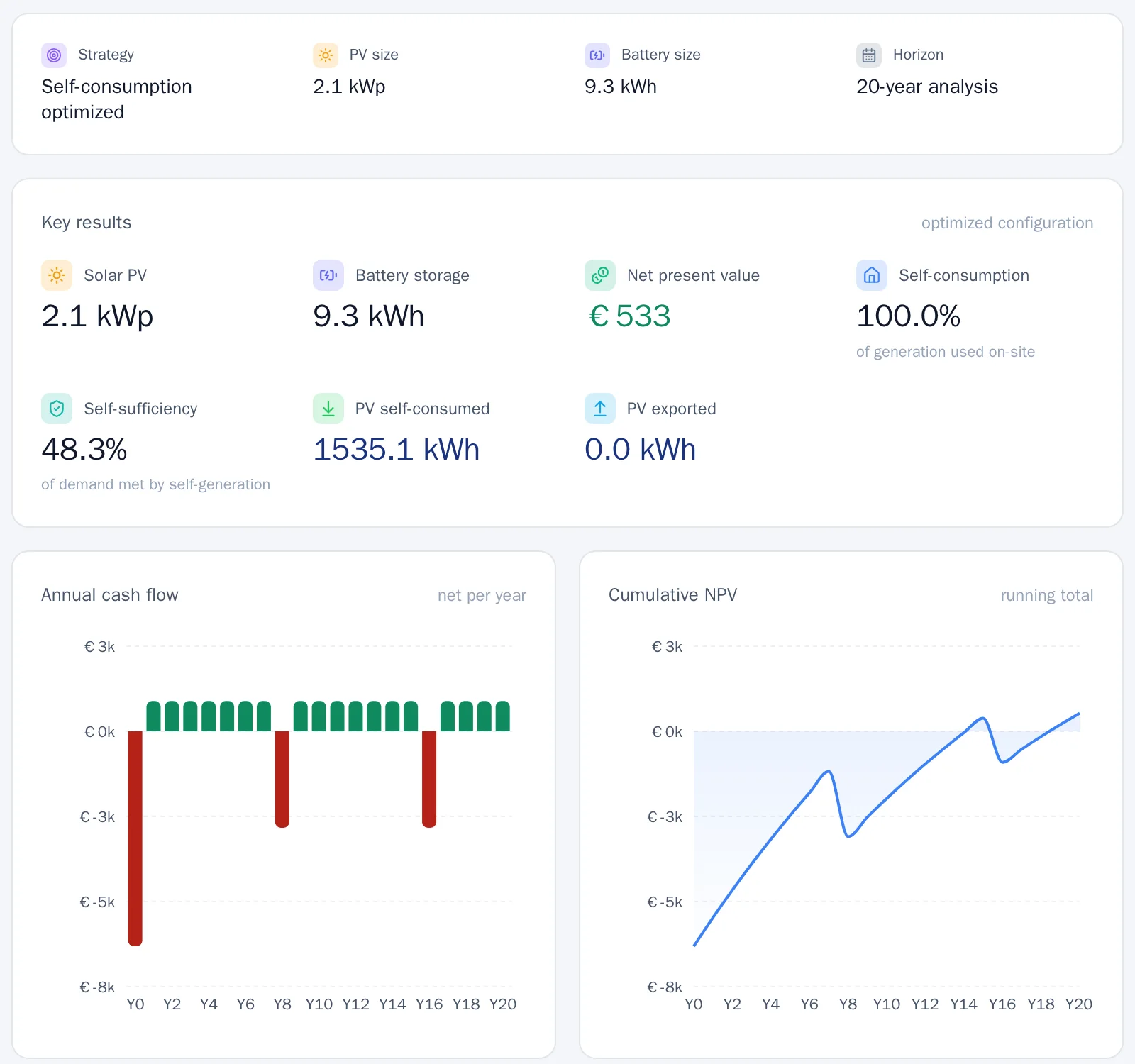Click the 'Annual cash flow' chart title

(110, 595)
